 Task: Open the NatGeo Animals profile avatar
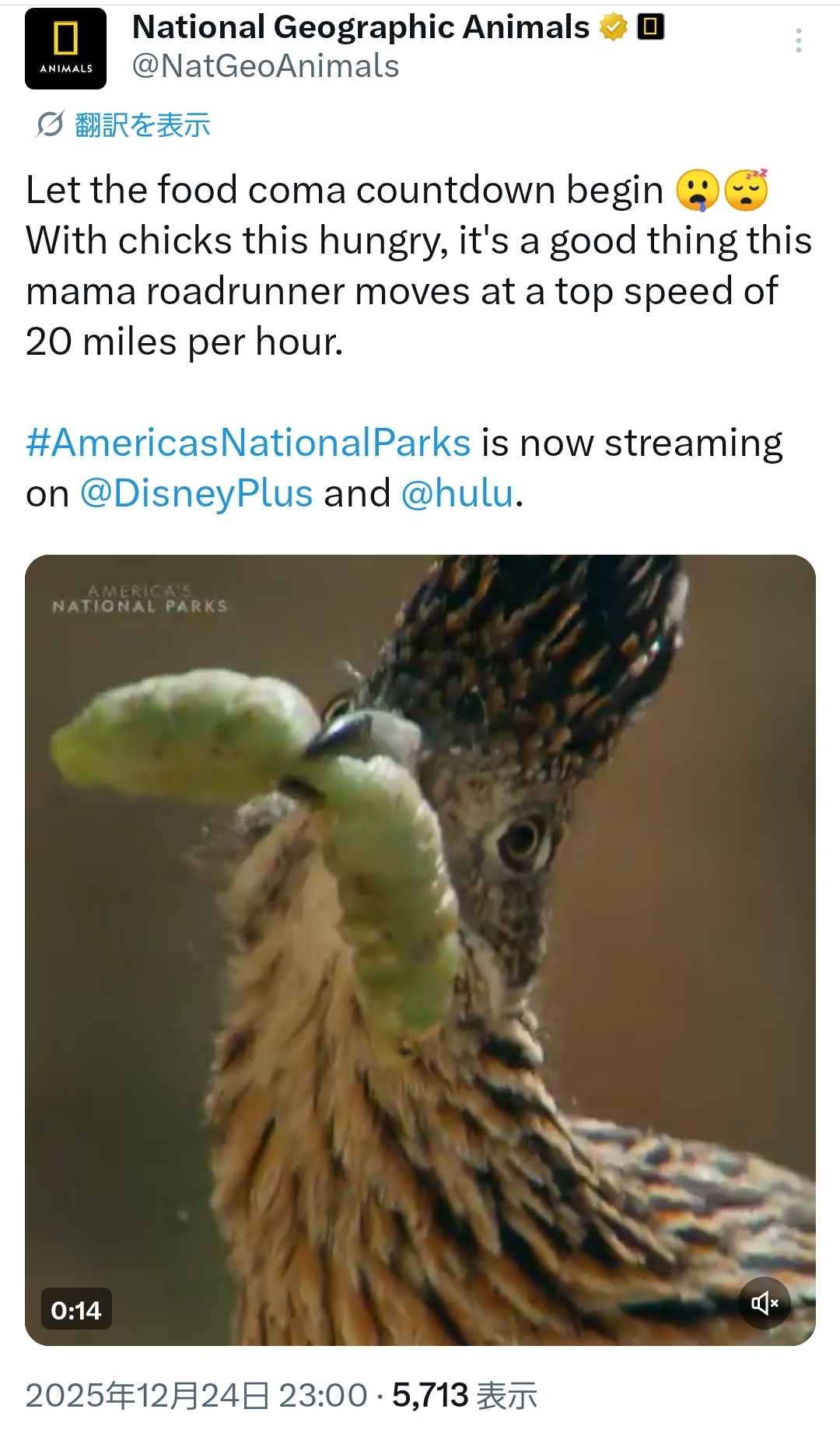pos(65,48)
